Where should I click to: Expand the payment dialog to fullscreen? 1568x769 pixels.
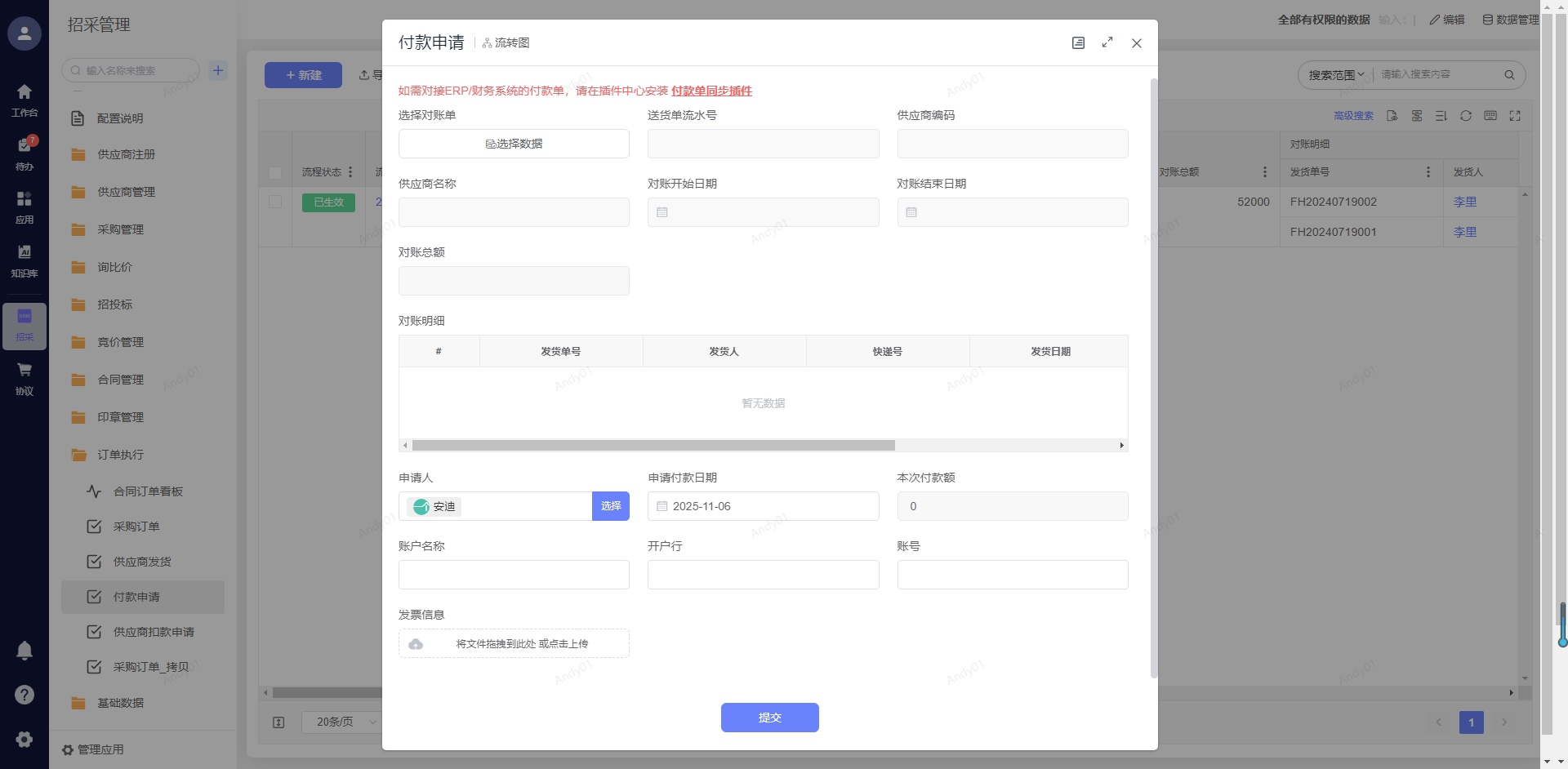pos(1107,42)
